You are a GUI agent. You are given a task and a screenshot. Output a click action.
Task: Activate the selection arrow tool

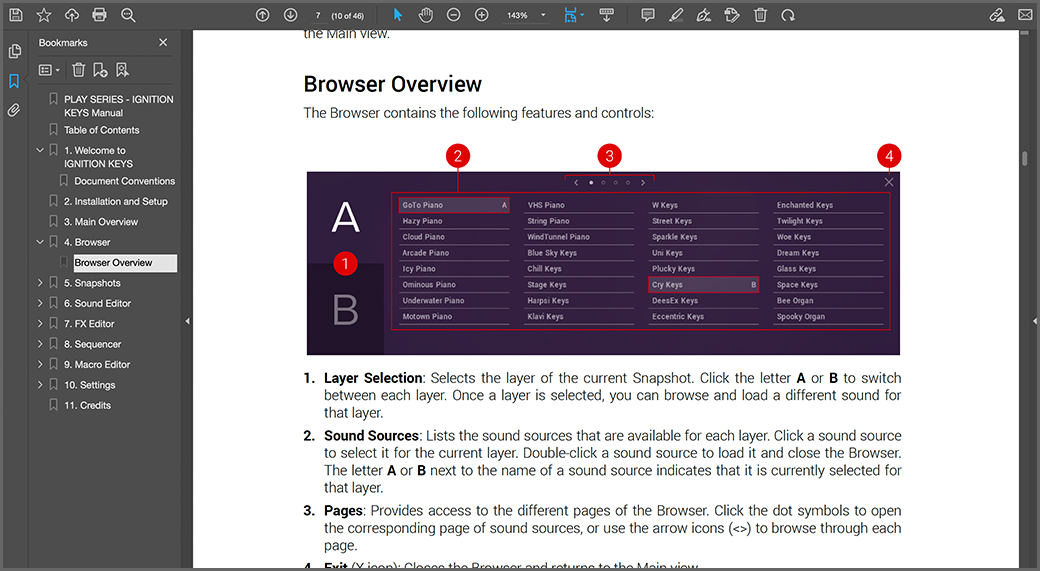tap(398, 15)
